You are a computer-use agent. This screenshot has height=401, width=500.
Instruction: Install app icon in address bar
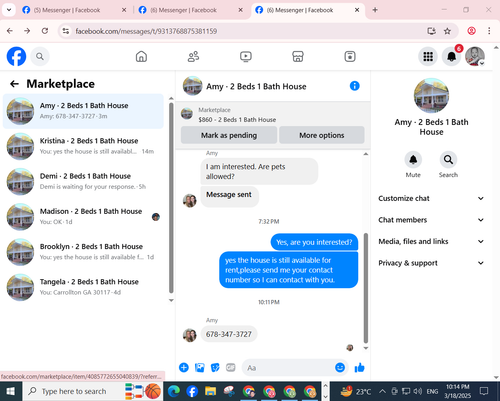click(x=431, y=31)
